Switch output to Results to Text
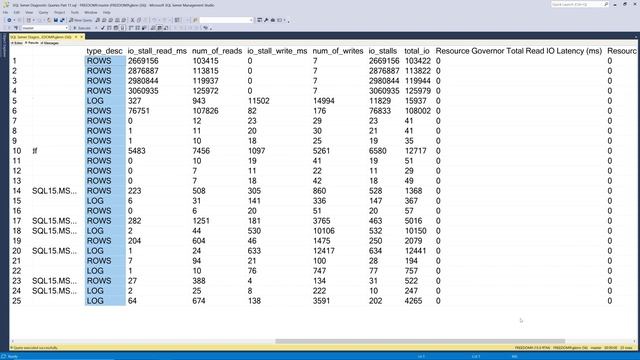Screen dimensions: 640x360 (153, 28)
